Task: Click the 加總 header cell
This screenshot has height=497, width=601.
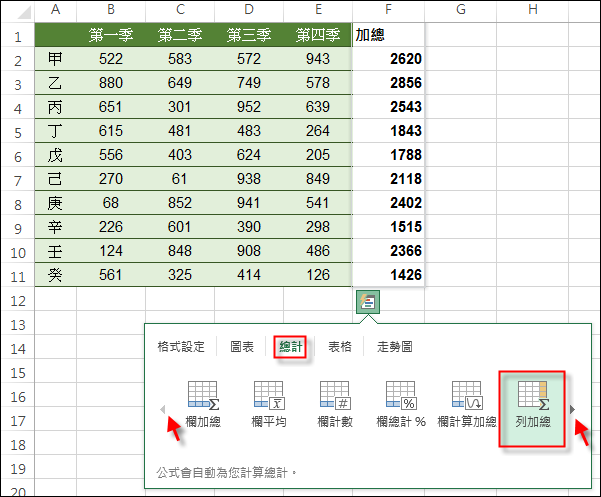Action: (x=388, y=35)
